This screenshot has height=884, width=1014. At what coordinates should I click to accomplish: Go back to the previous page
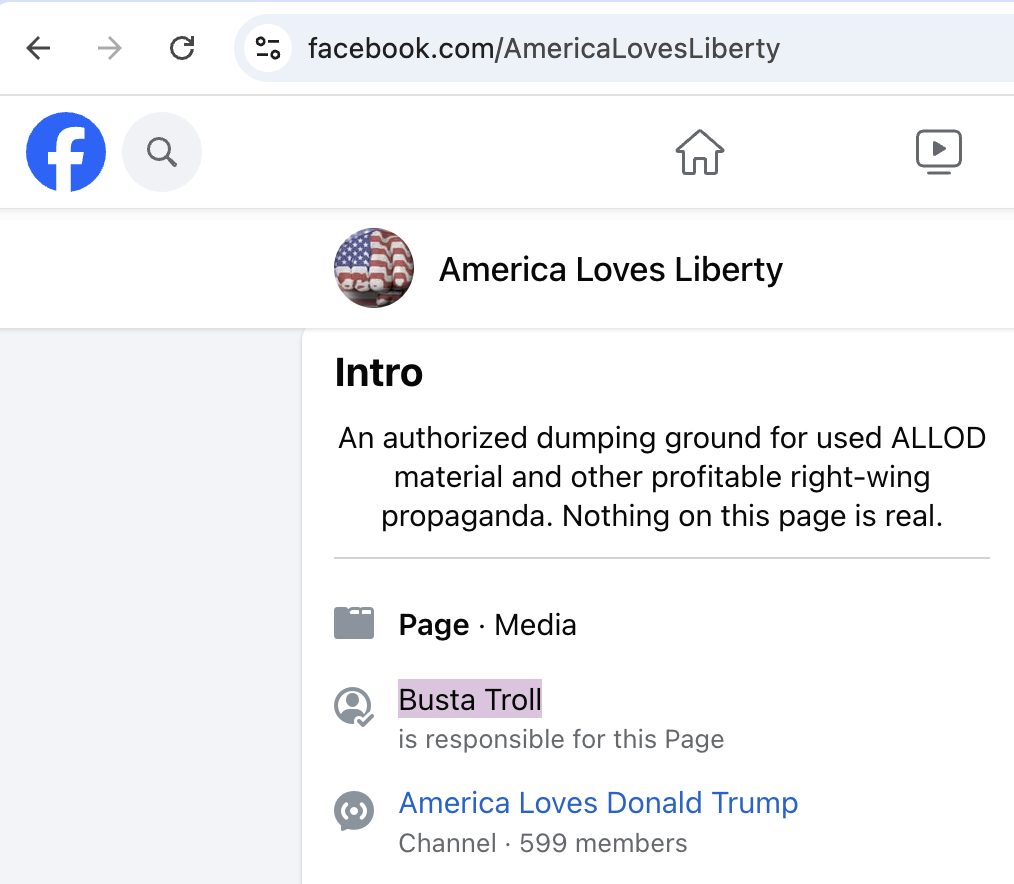(38, 48)
